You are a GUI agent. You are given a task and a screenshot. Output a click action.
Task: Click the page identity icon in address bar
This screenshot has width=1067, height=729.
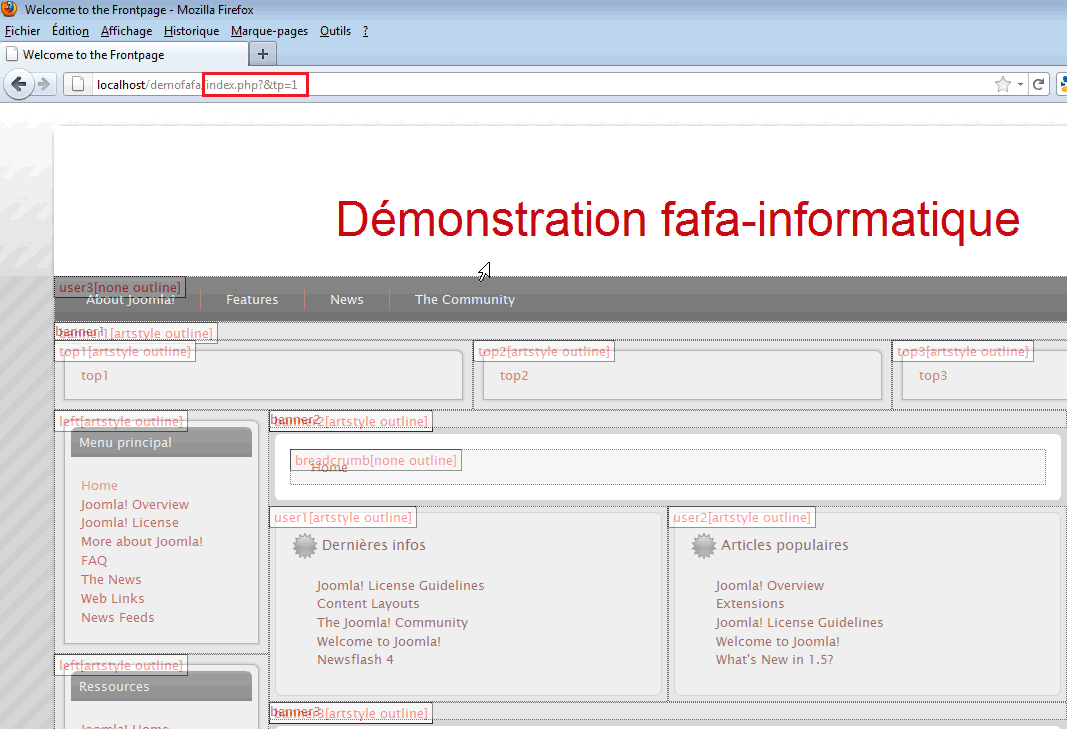tap(78, 84)
